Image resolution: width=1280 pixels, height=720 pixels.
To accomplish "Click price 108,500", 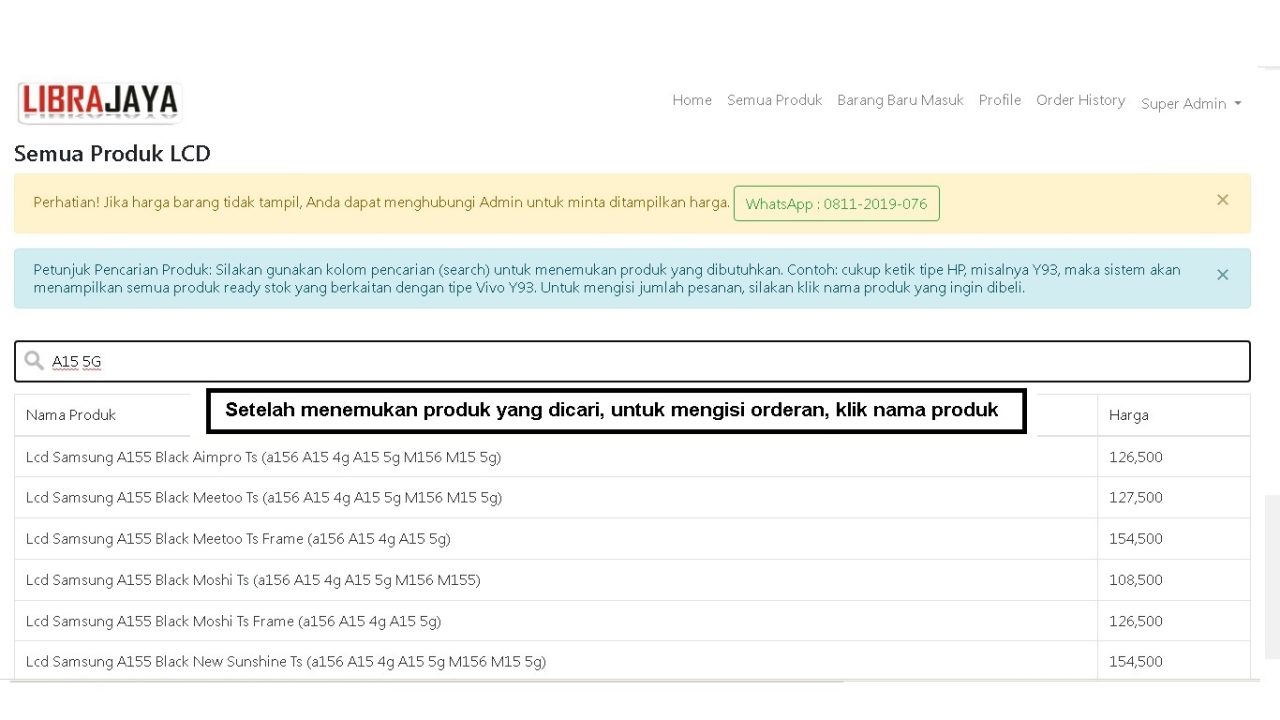I will tap(1135, 580).
